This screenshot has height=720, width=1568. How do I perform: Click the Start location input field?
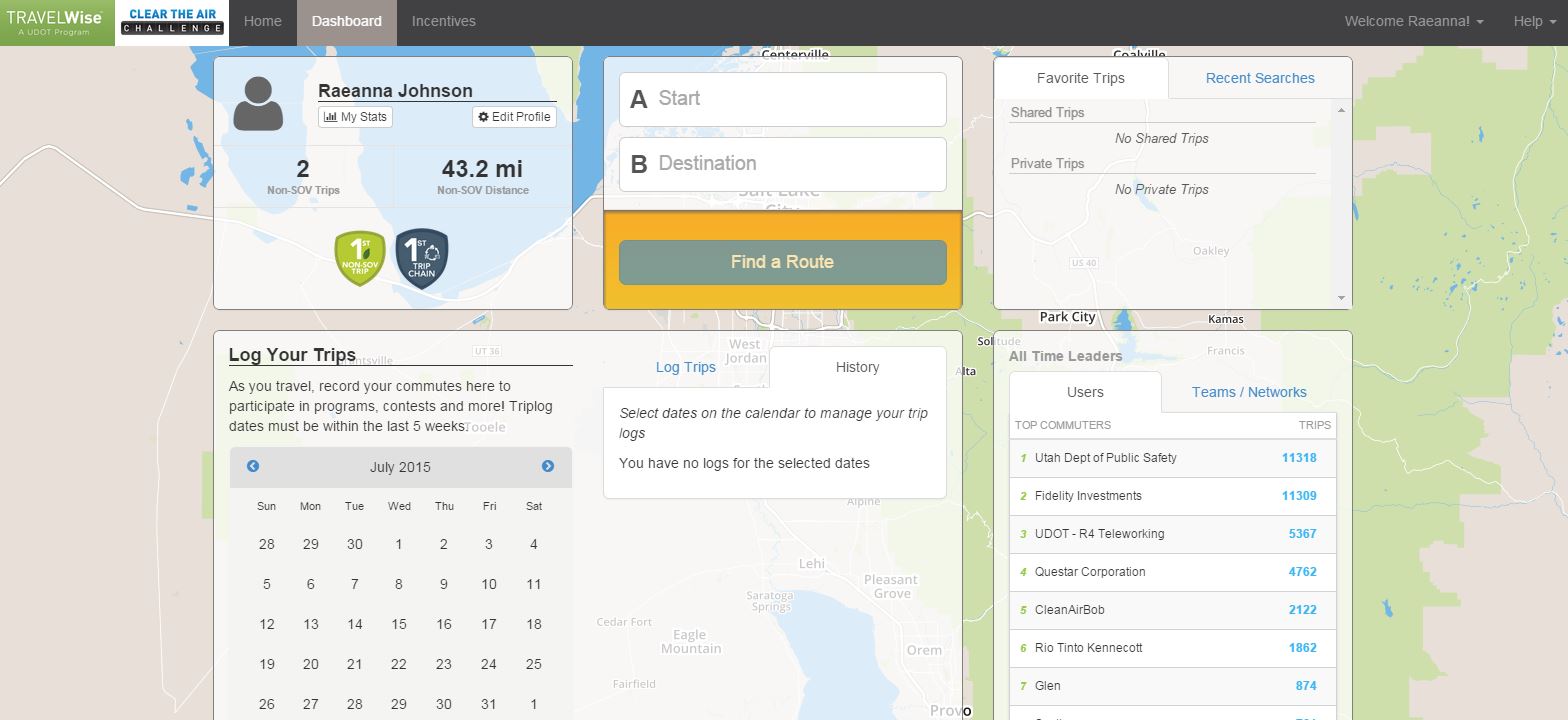click(x=782, y=99)
